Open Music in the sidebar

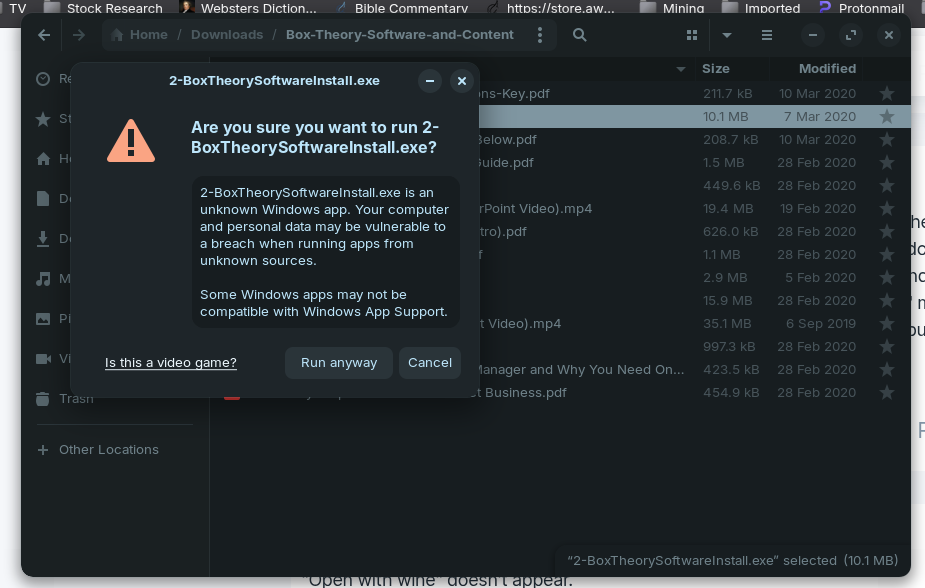click(53, 279)
